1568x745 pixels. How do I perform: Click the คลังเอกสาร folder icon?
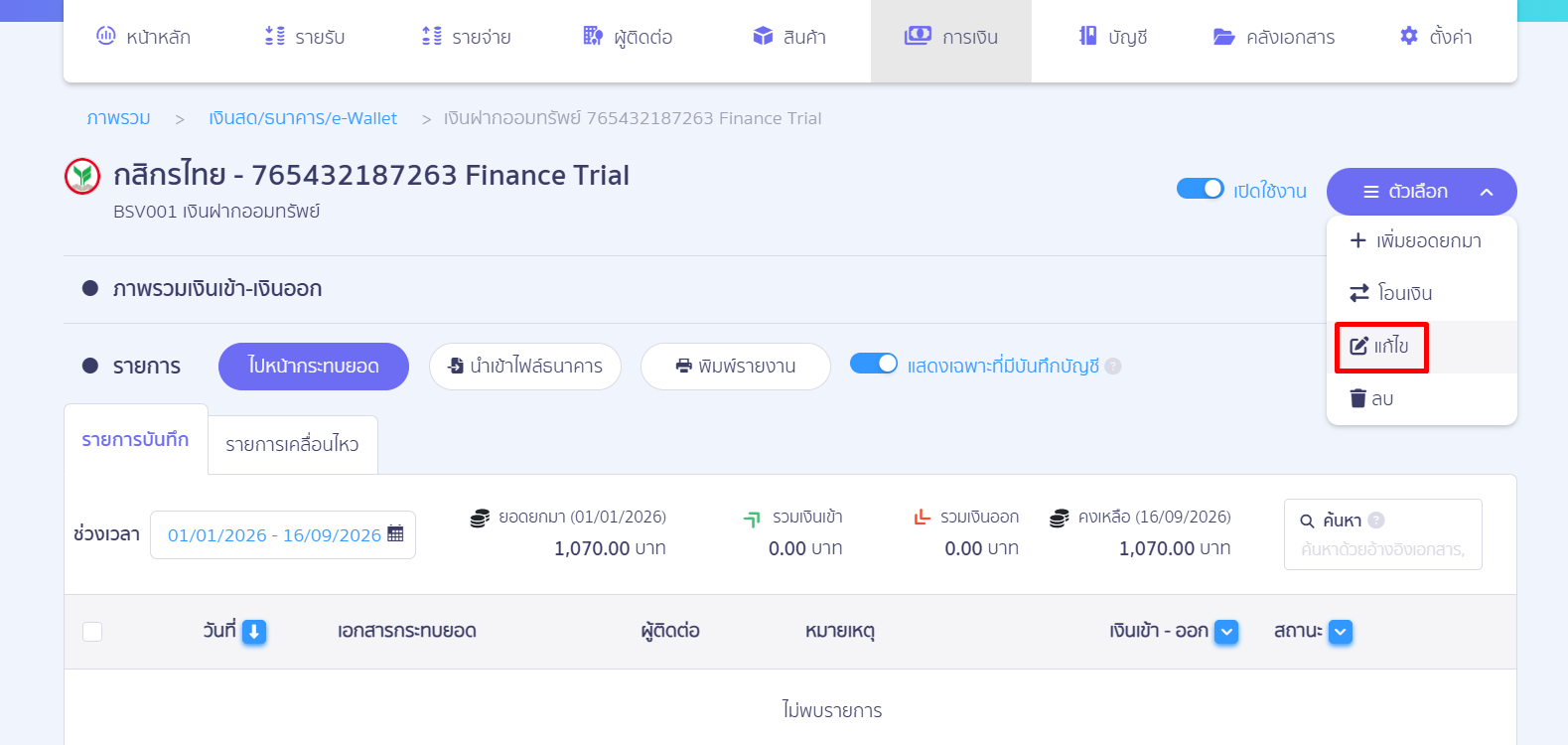[1223, 37]
